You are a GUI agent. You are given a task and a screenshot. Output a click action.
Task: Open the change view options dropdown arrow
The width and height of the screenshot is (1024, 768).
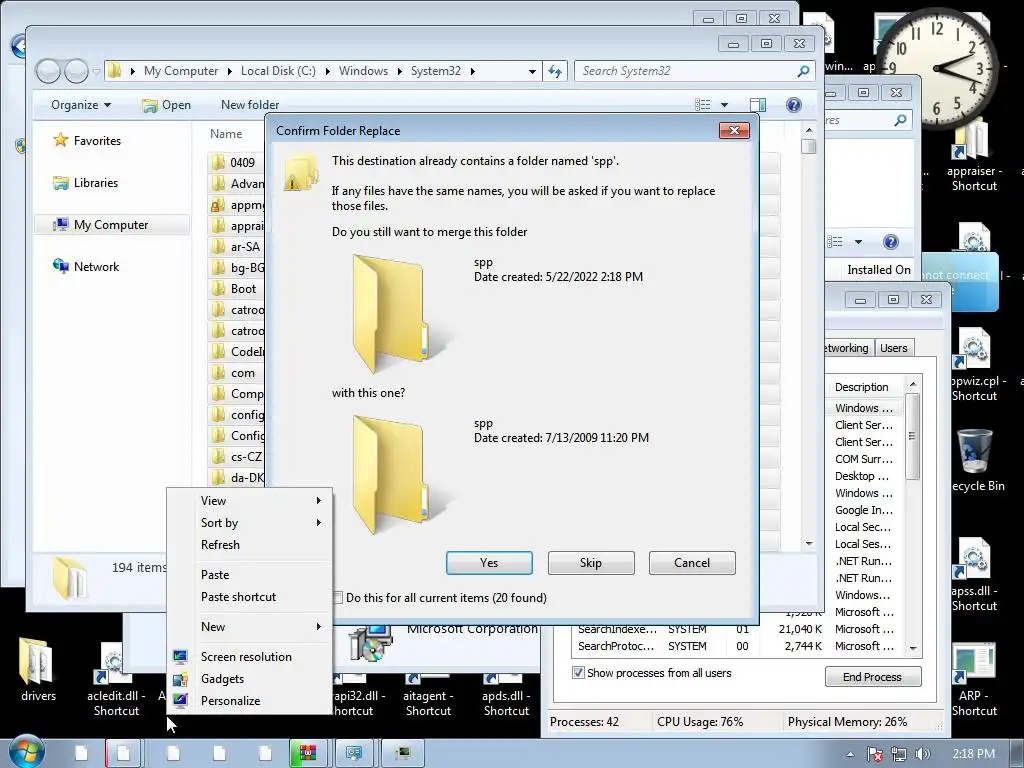(x=724, y=105)
